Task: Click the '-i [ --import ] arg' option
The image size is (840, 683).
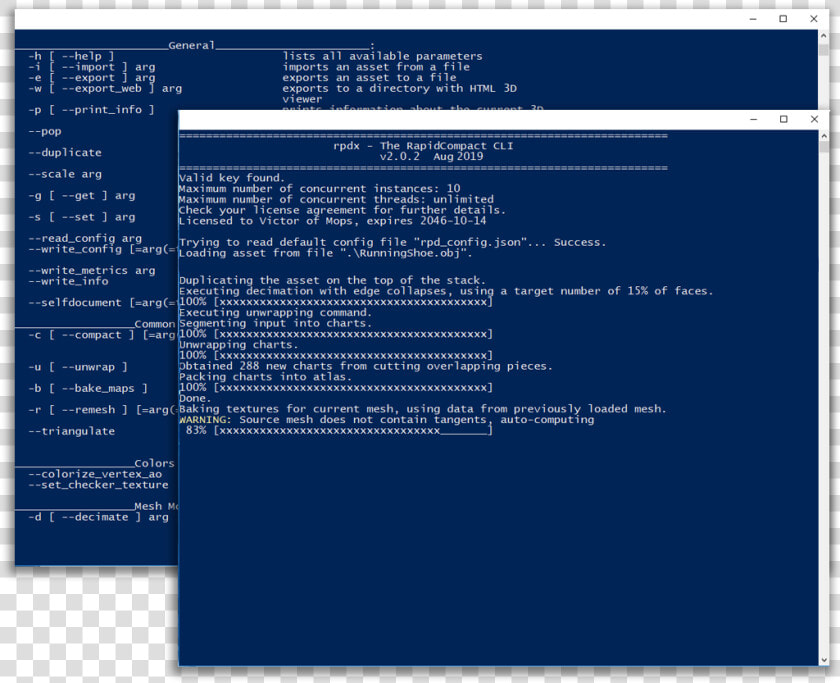Action: (92, 67)
